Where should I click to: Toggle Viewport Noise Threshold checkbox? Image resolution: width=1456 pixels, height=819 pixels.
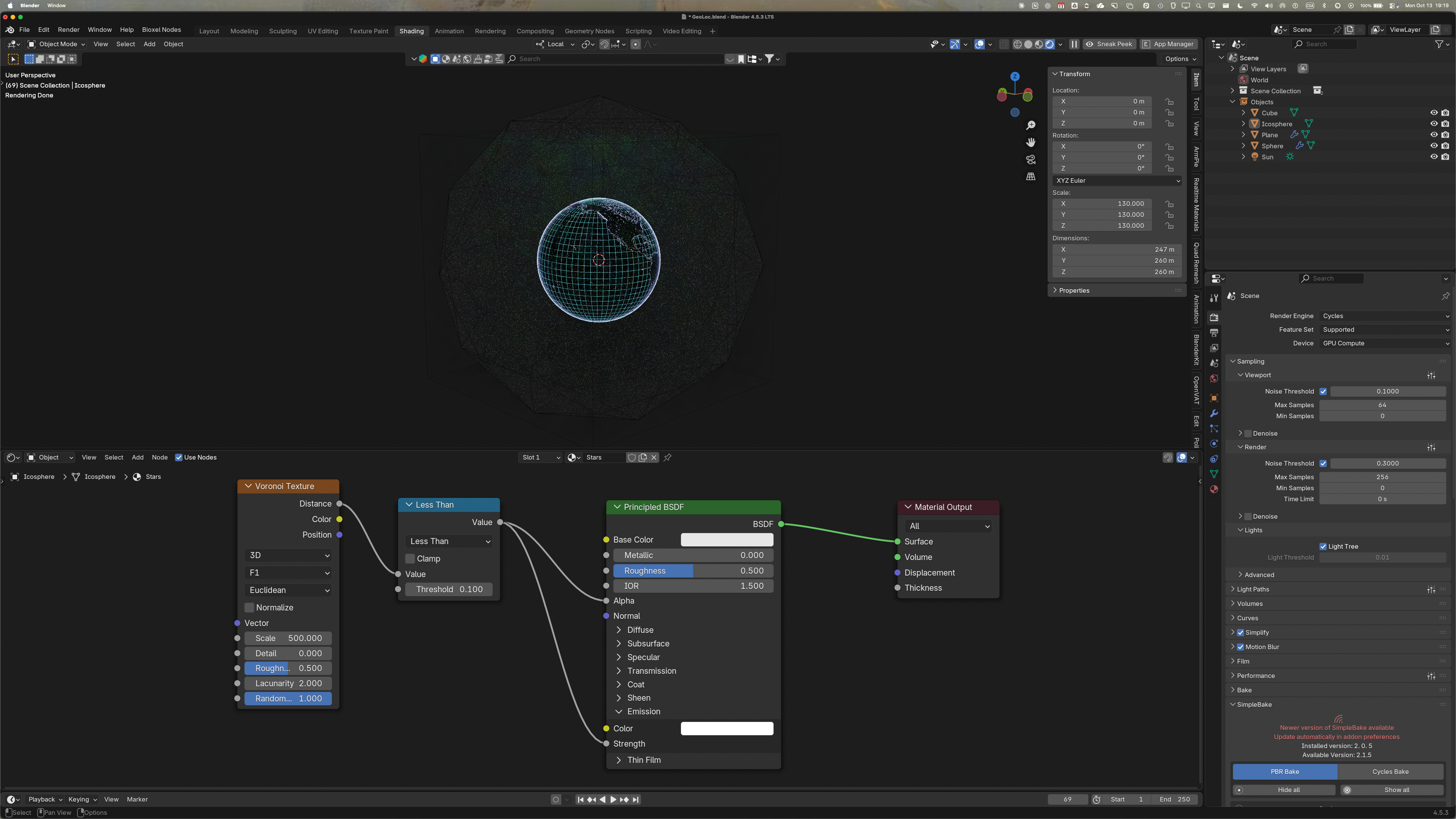click(x=1323, y=391)
